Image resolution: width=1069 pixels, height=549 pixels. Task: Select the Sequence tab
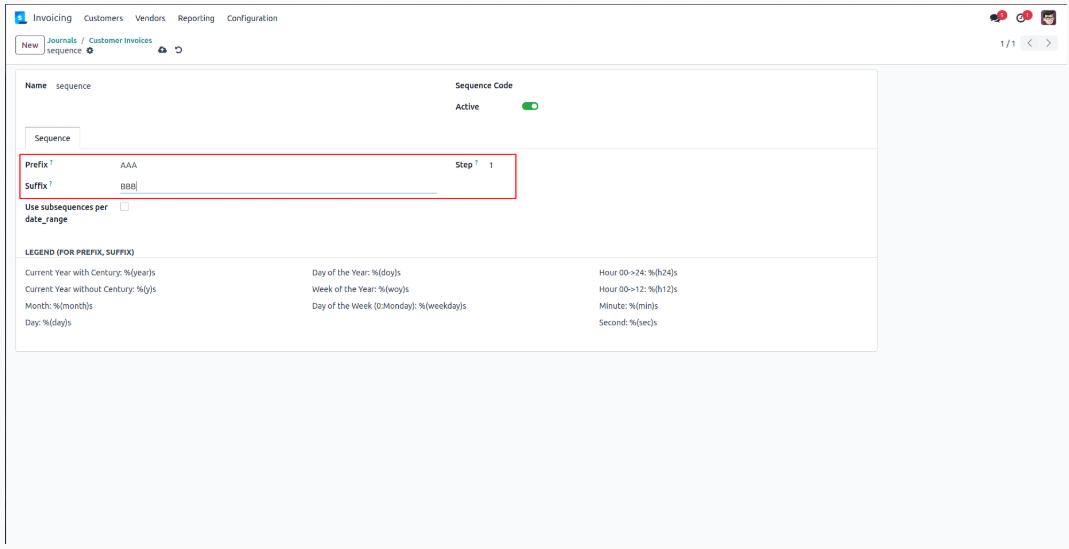point(52,138)
